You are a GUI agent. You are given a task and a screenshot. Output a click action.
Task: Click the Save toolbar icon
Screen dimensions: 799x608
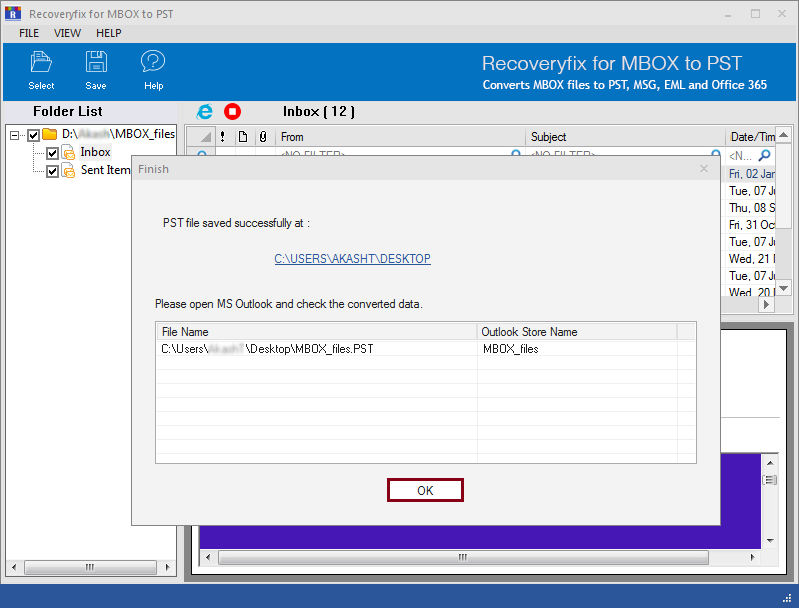click(96, 62)
